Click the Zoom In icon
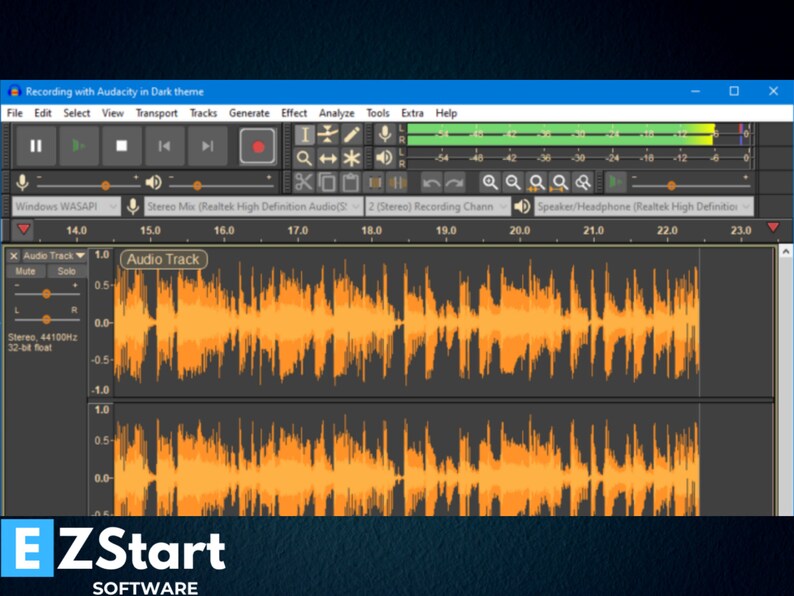Screen dimensions: 794x596 (x=490, y=182)
